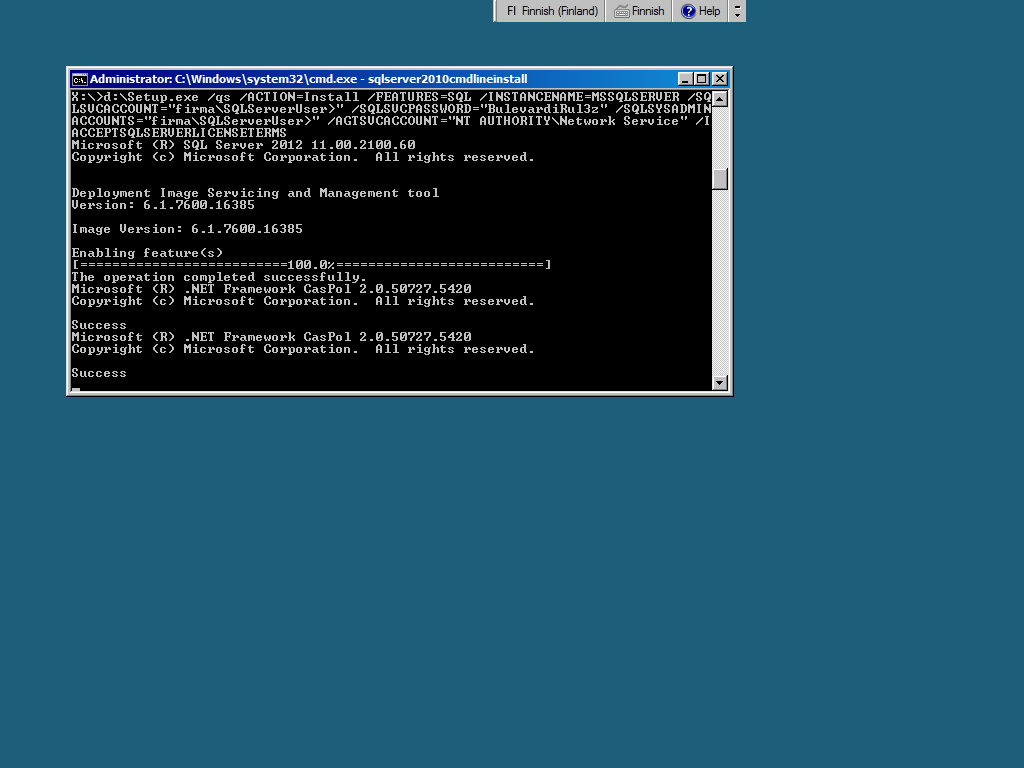
Task: Open the Help icon in language bar
Action: pos(689,11)
